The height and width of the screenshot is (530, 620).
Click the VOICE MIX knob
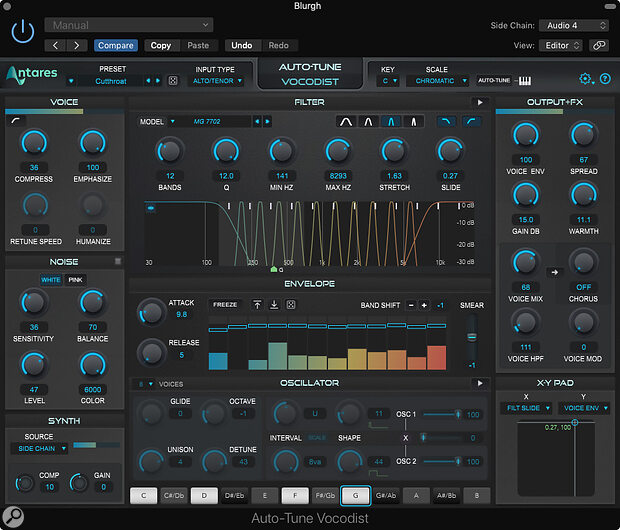point(525,263)
